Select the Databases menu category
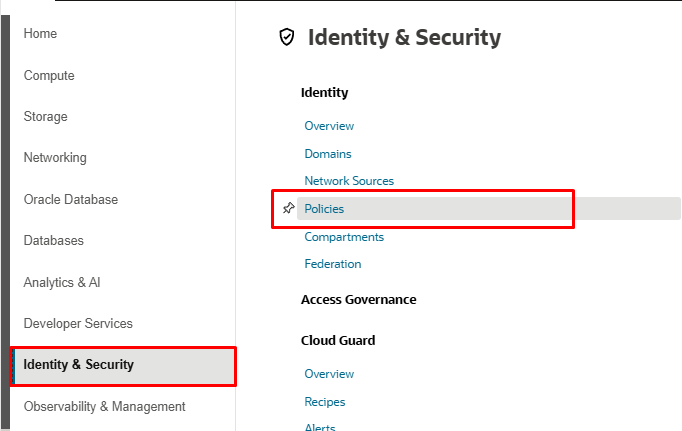Image resolution: width=682 pixels, height=431 pixels. pos(53,241)
